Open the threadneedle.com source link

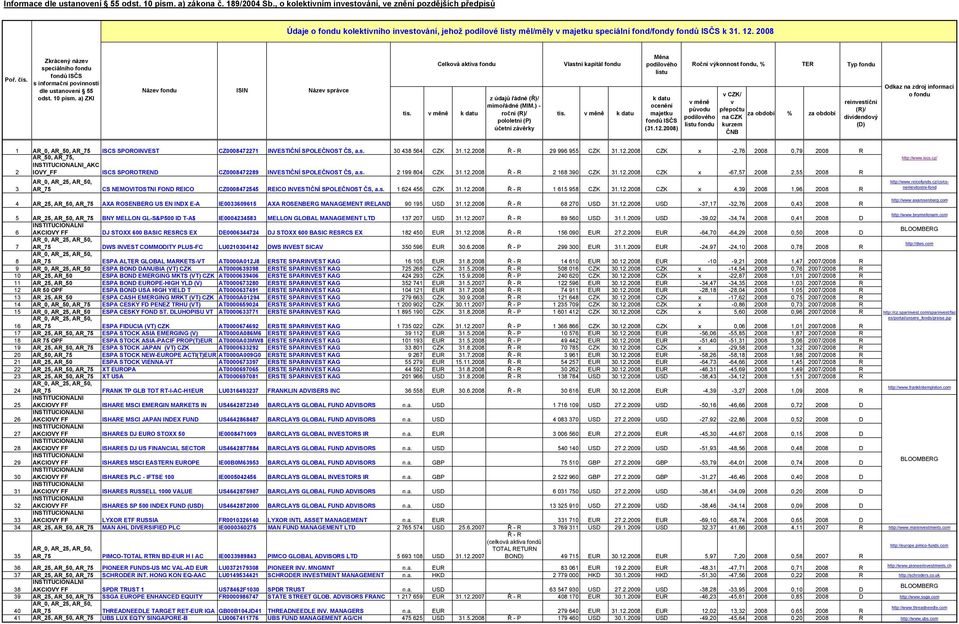[919, 607]
